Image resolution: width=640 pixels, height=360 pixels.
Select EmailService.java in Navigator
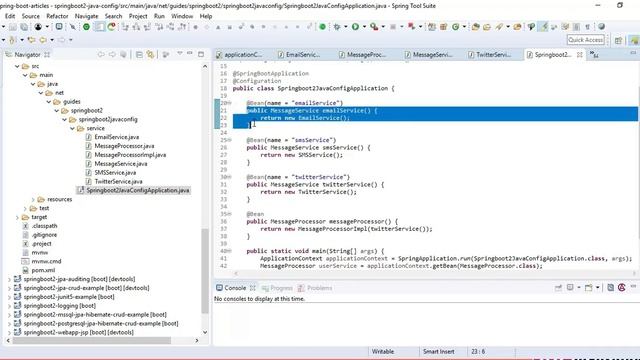tap(117, 137)
